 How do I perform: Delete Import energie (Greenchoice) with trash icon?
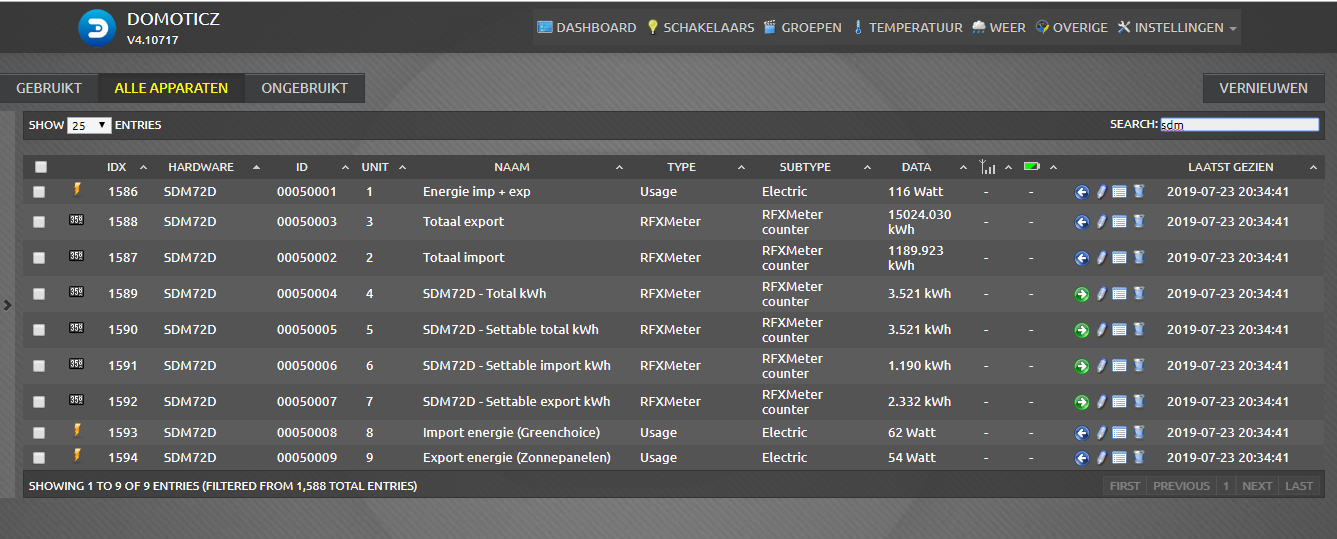pyautogui.click(x=1138, y=433)
